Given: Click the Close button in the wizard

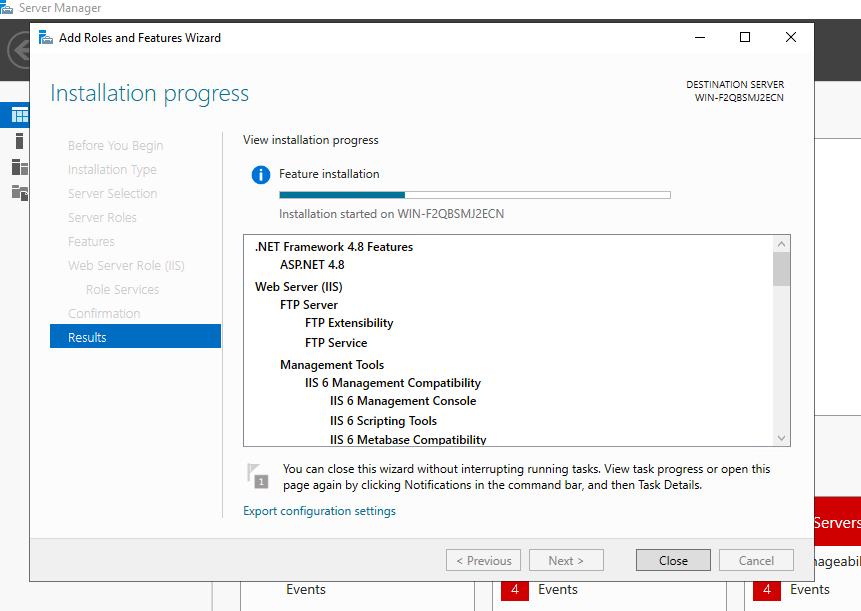Looking at the screenshot, I should tap(673, 560).
